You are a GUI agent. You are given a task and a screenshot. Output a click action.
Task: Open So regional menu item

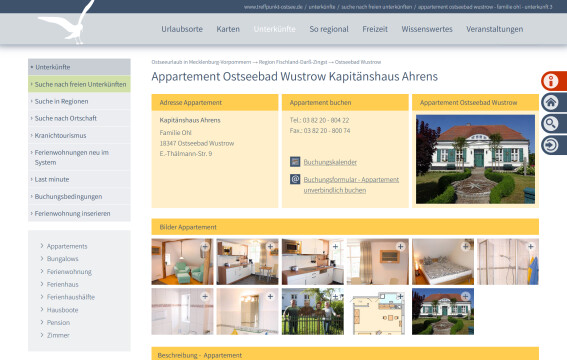[329, 29]
